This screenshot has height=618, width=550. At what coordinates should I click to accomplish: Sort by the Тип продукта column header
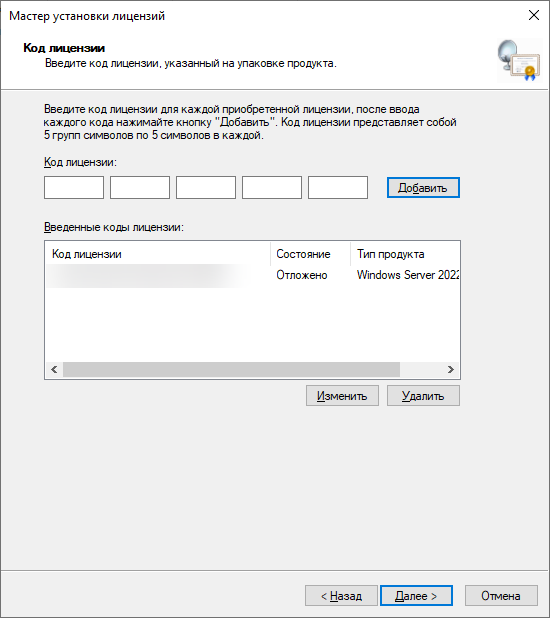405,254
